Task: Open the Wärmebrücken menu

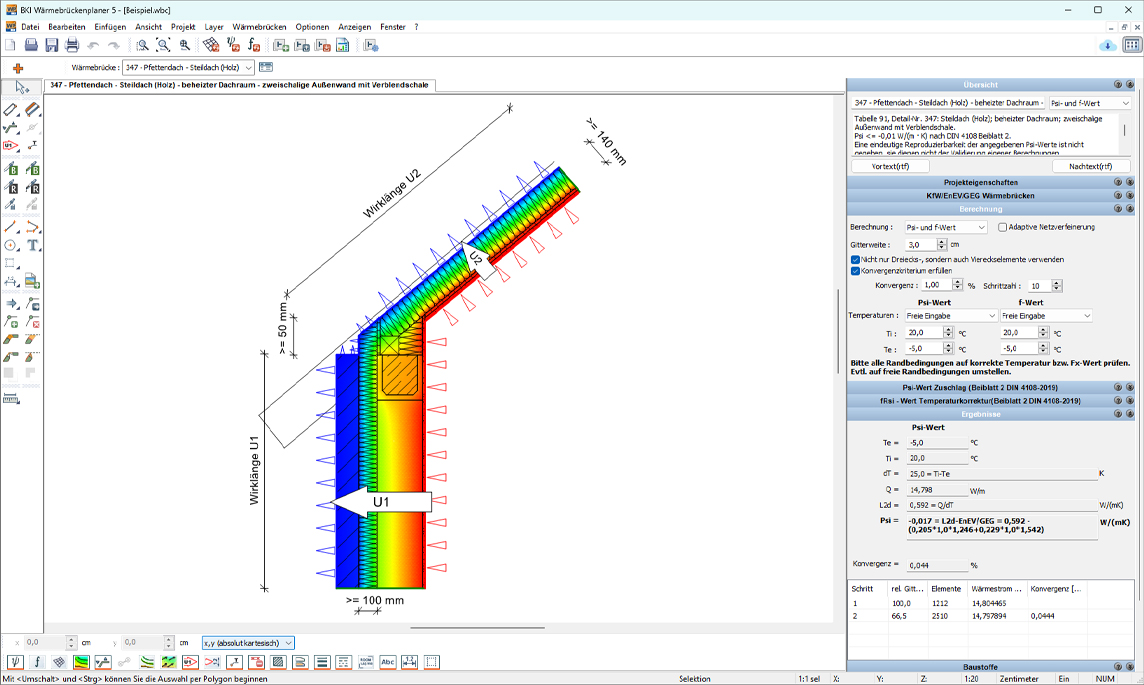Action: tap(259, 27)
